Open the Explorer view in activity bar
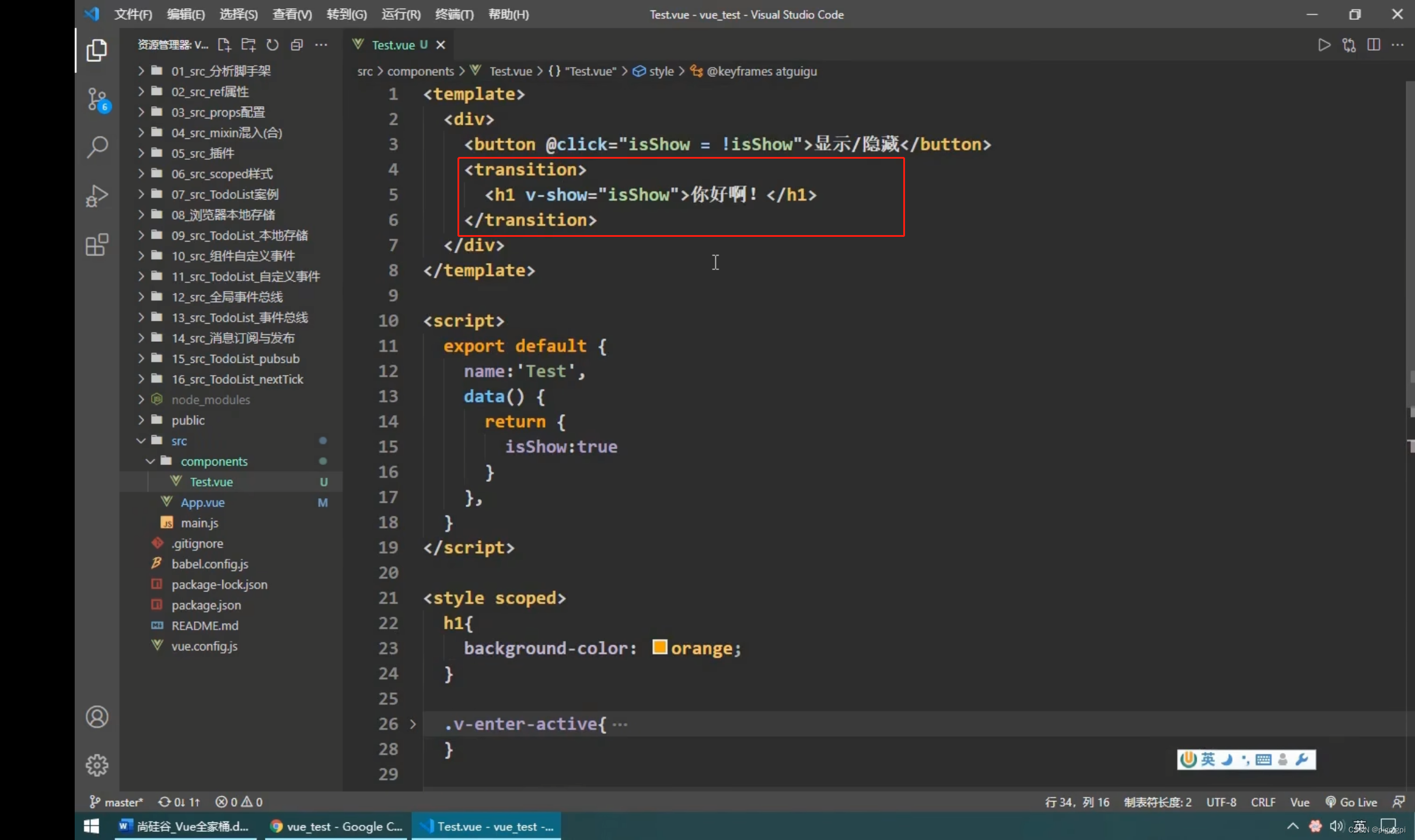 click(97, 50)
